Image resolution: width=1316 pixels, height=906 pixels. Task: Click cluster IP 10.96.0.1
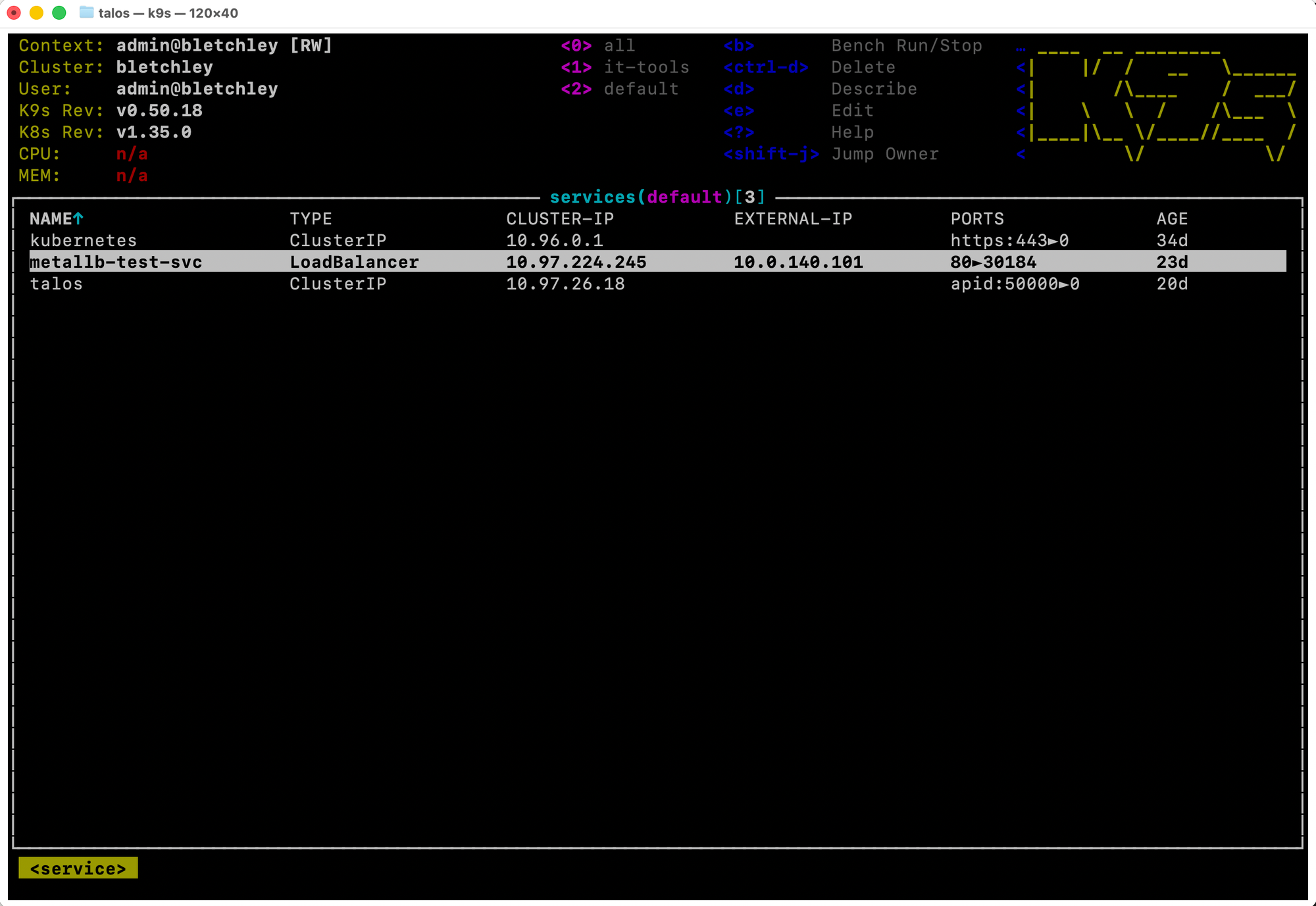(x=555, y=240)
